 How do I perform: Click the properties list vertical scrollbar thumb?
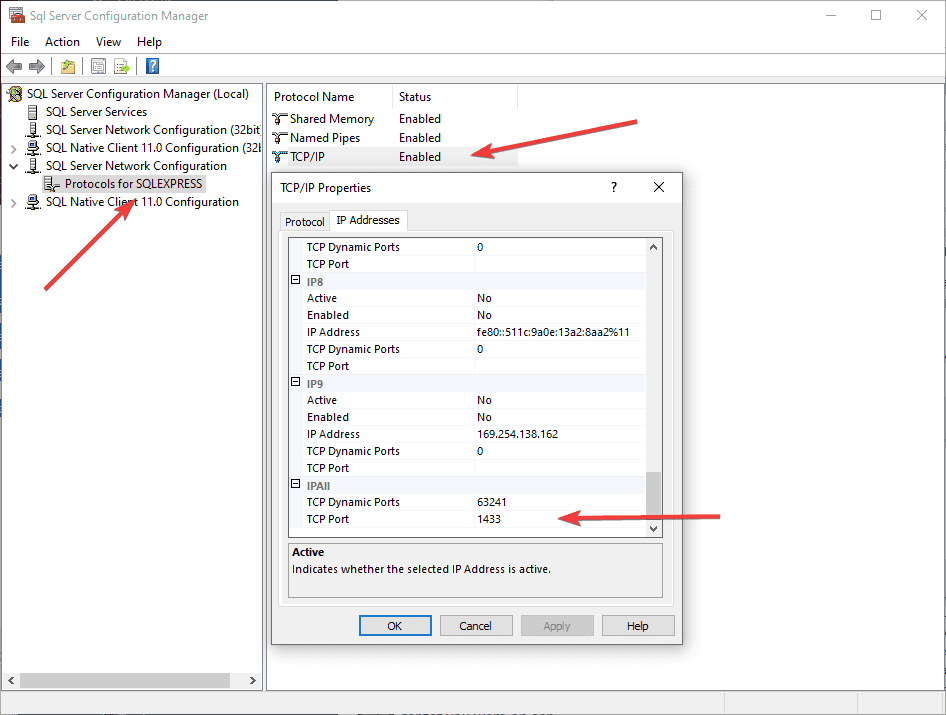click(x=653, y=495)
